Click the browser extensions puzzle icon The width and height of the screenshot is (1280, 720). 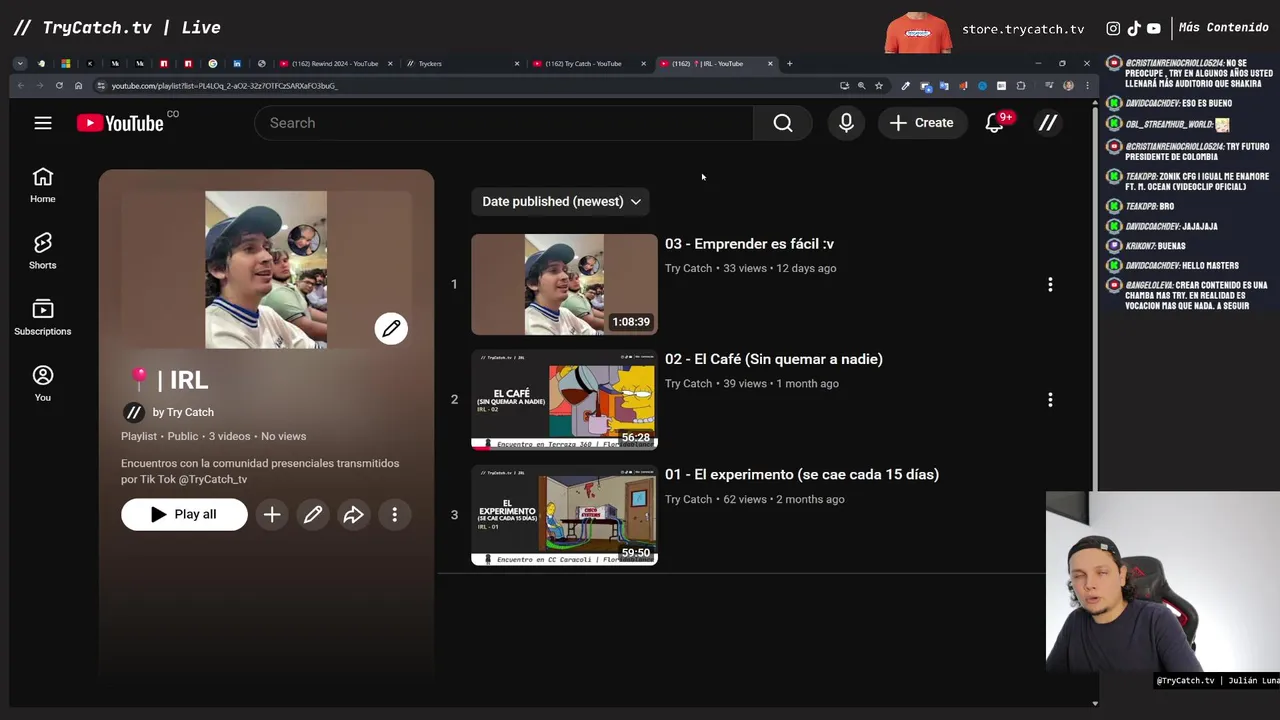pyautogui.click(x=1021, y=86)
